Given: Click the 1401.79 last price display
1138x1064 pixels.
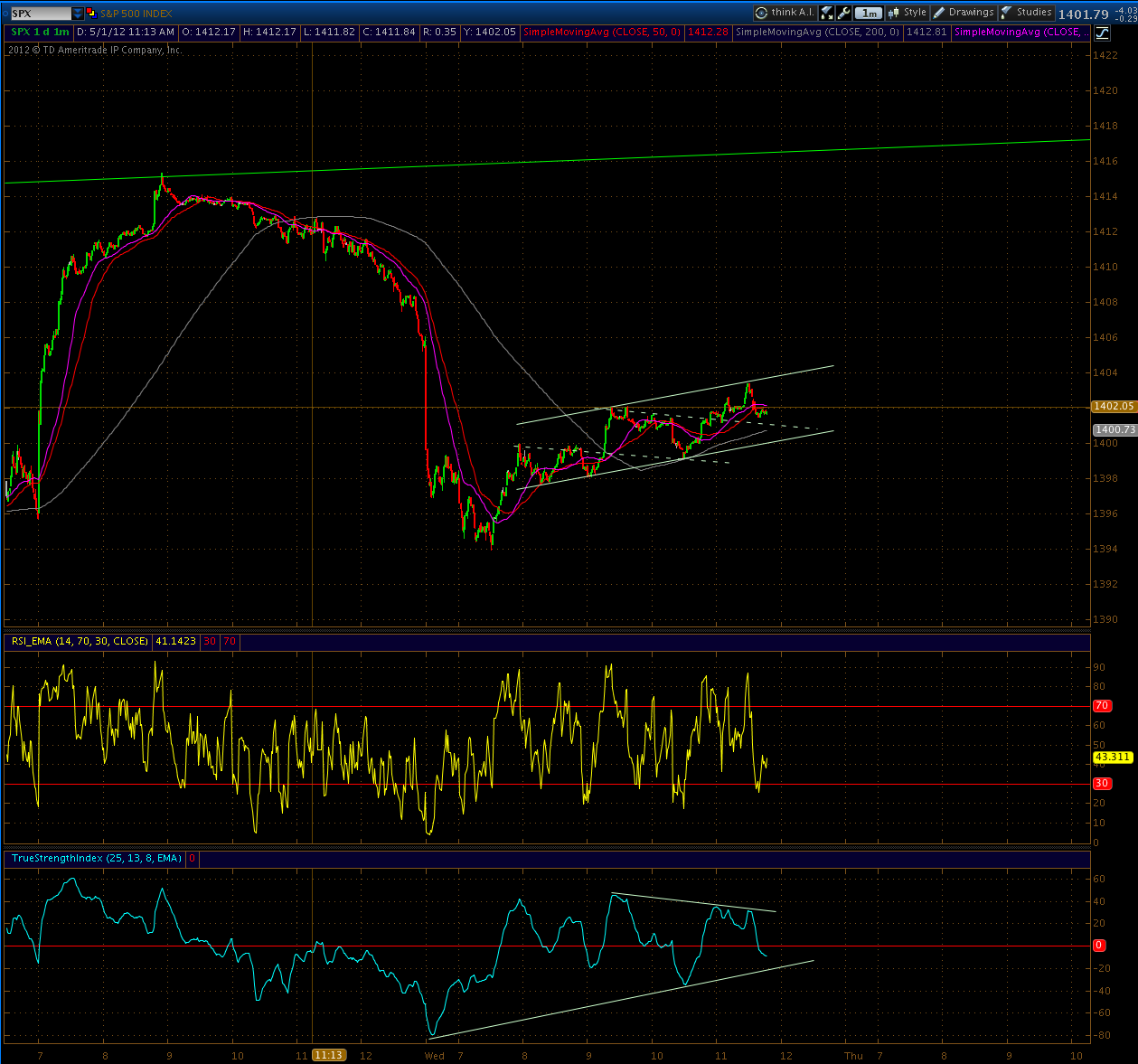Looking at the screenshot, I should pos(1083,14).
